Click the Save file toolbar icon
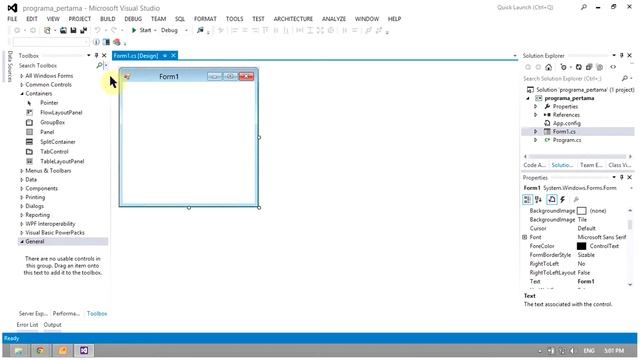Viewport: 640px width, 360px height. pos(73,30)
